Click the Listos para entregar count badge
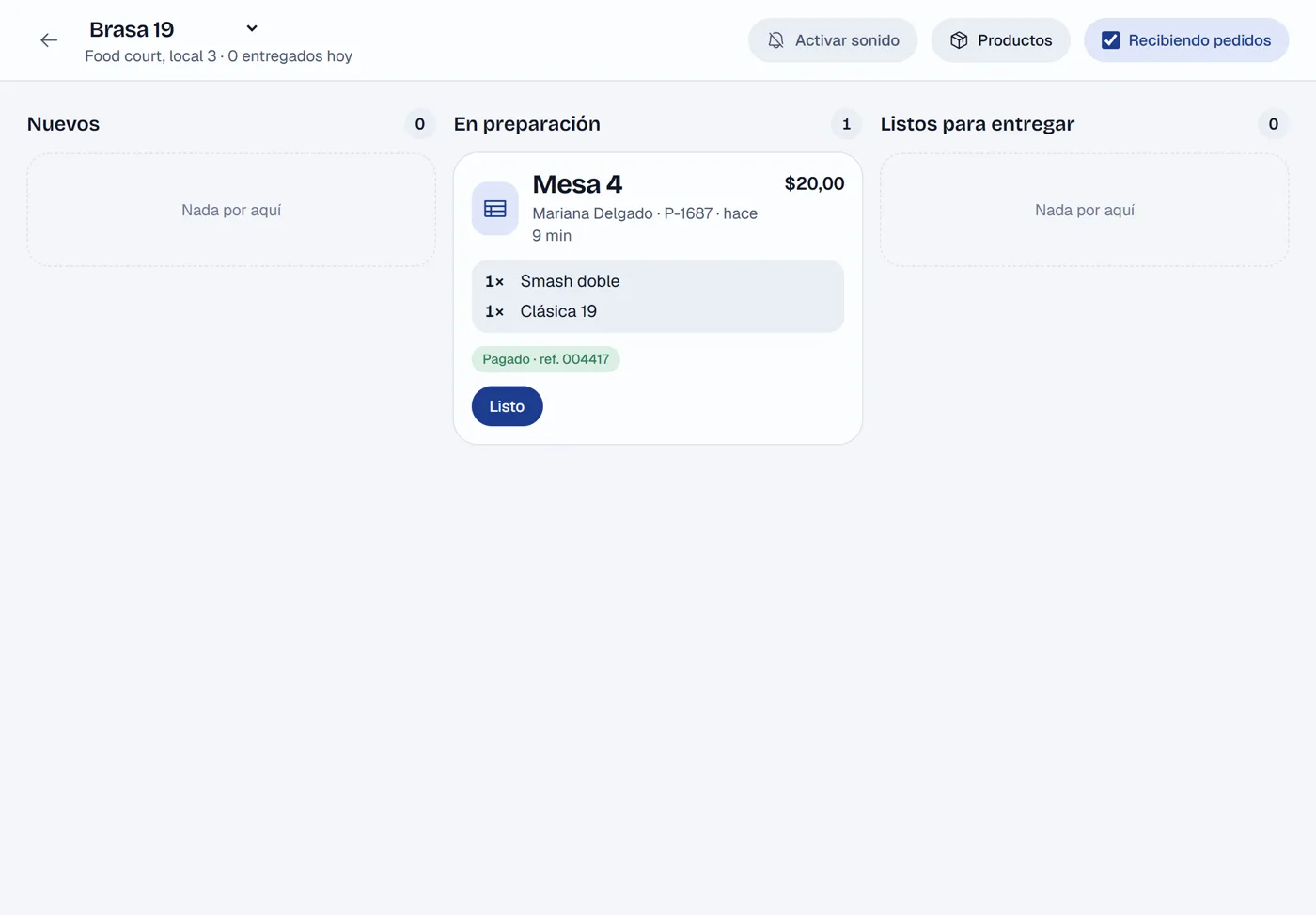This screenshot has width=1316, height=915. [1273, 124]
